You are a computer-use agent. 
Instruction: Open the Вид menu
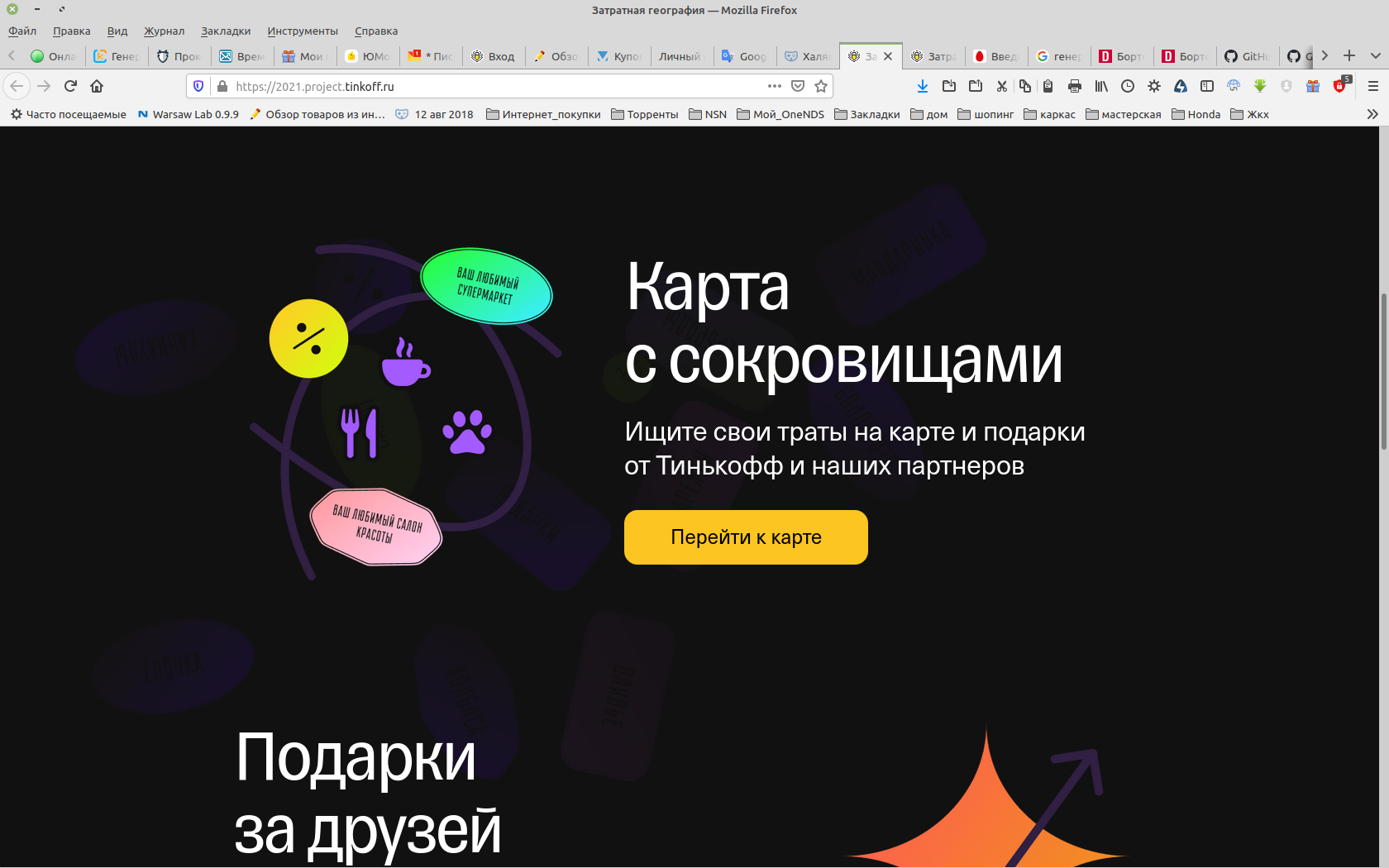coord(117,31)
